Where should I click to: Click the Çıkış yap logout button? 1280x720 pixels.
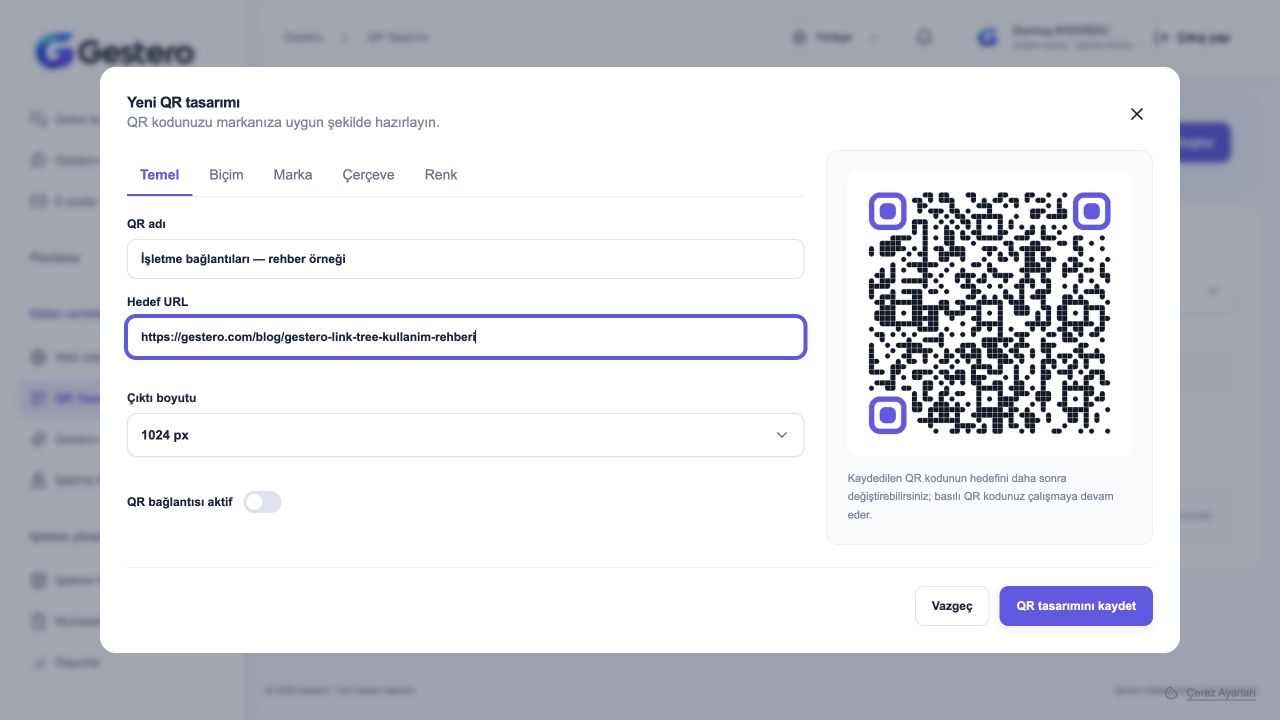(x=1191, y=37)
